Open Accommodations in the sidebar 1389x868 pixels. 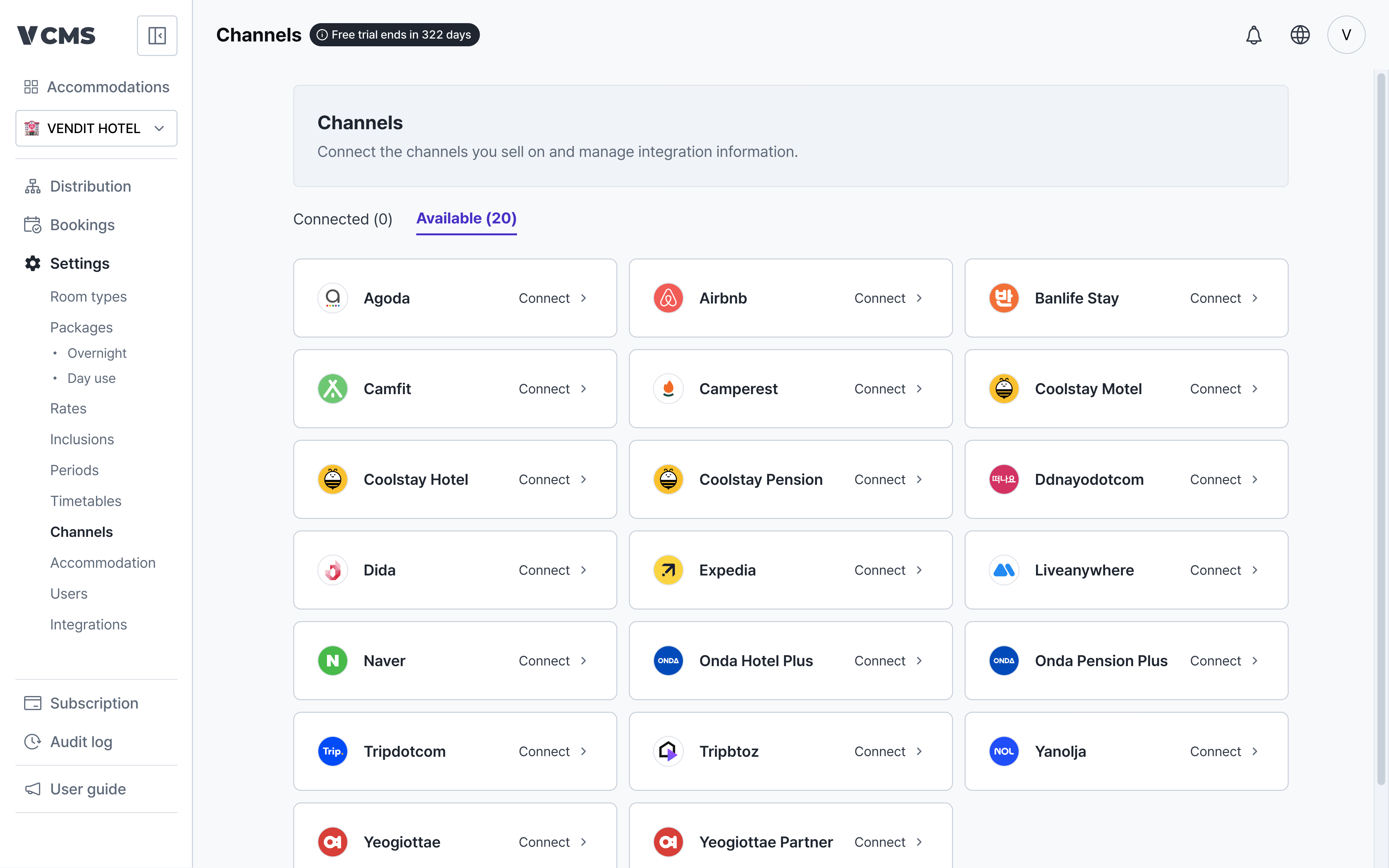click(x=96, y=87)
